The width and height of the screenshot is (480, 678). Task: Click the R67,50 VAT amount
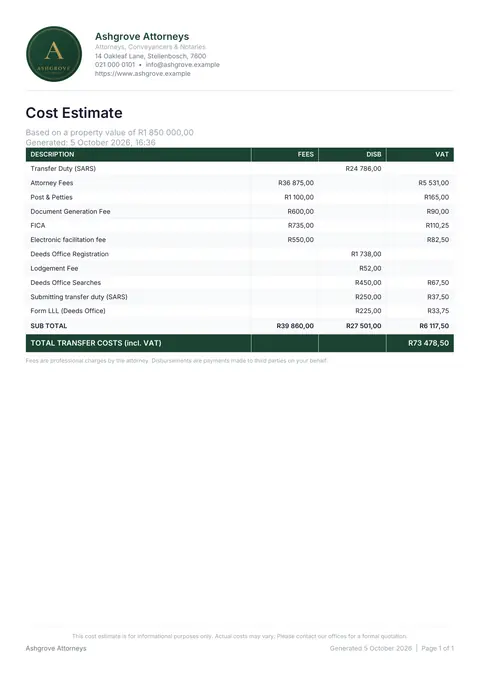pyautogui.click(x=438, y=282)
